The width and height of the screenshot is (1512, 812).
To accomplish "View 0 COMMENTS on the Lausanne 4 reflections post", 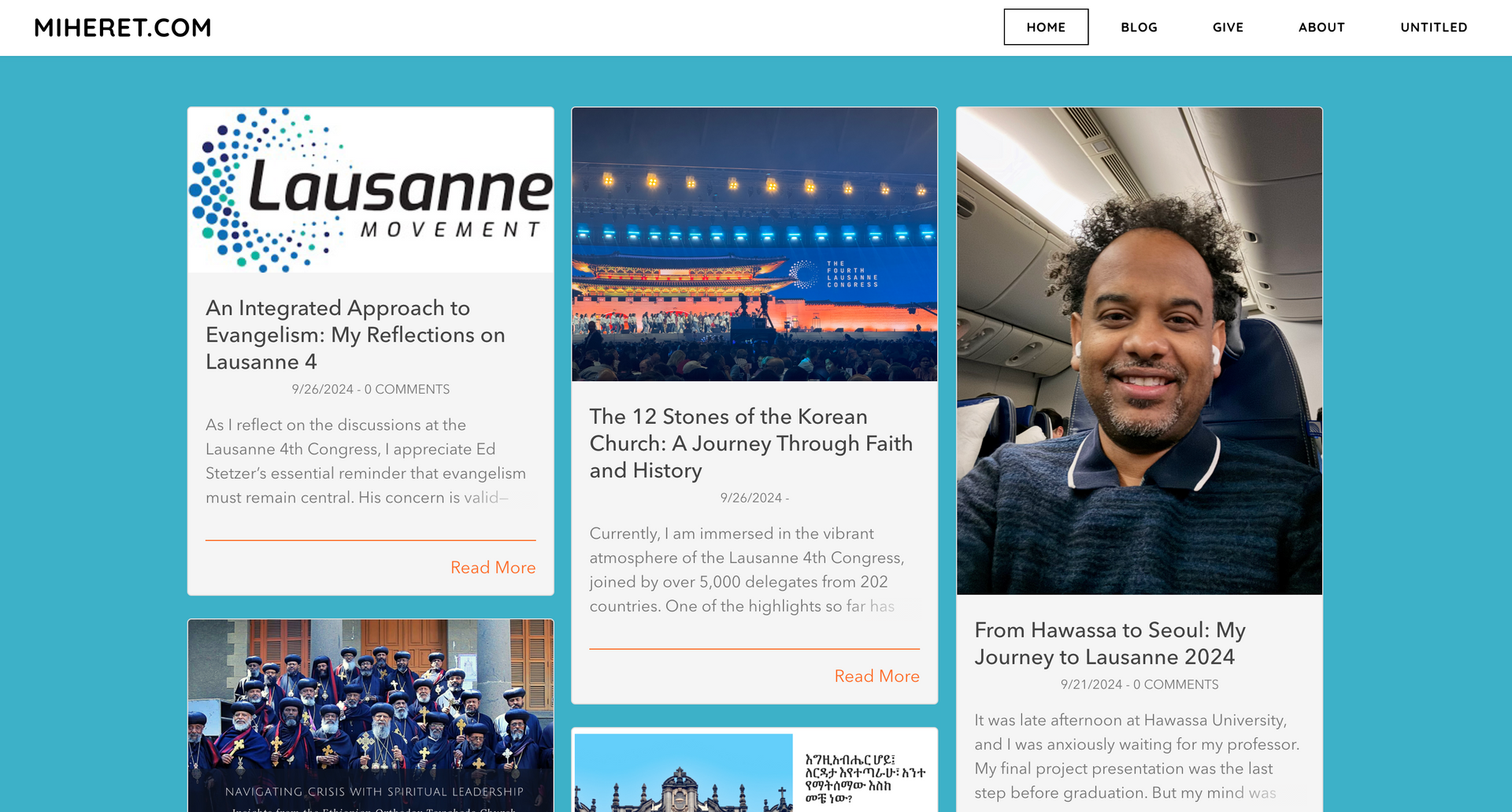I will click(407, 389).
